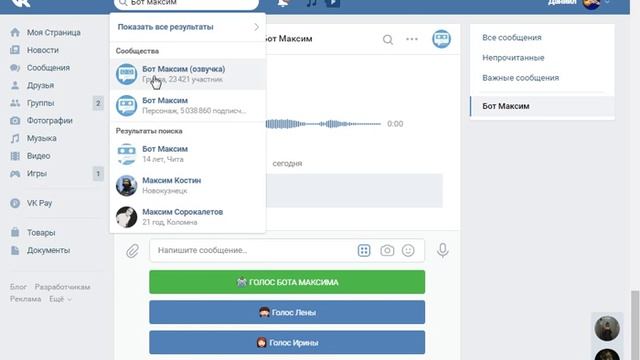Click the avatar icon of Максим Костин
This screenshot has height=360, width=640.
pos(127,186)
